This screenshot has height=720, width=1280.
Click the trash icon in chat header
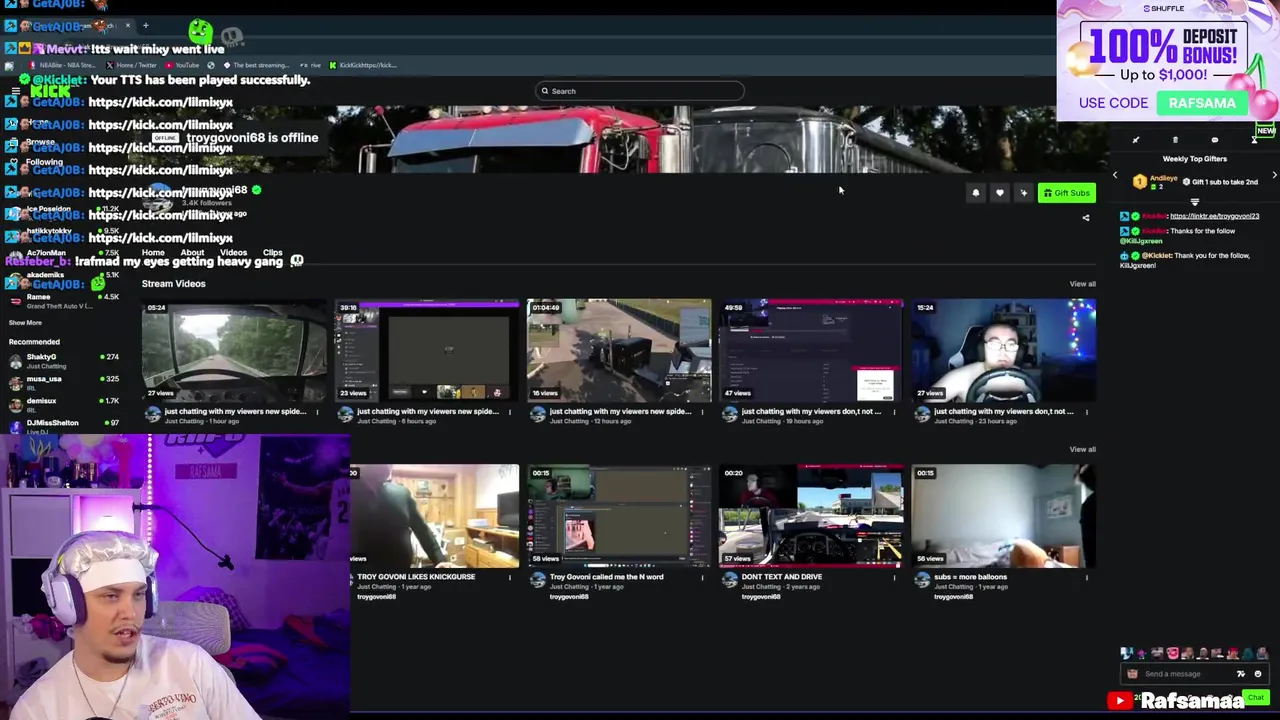1175,141
